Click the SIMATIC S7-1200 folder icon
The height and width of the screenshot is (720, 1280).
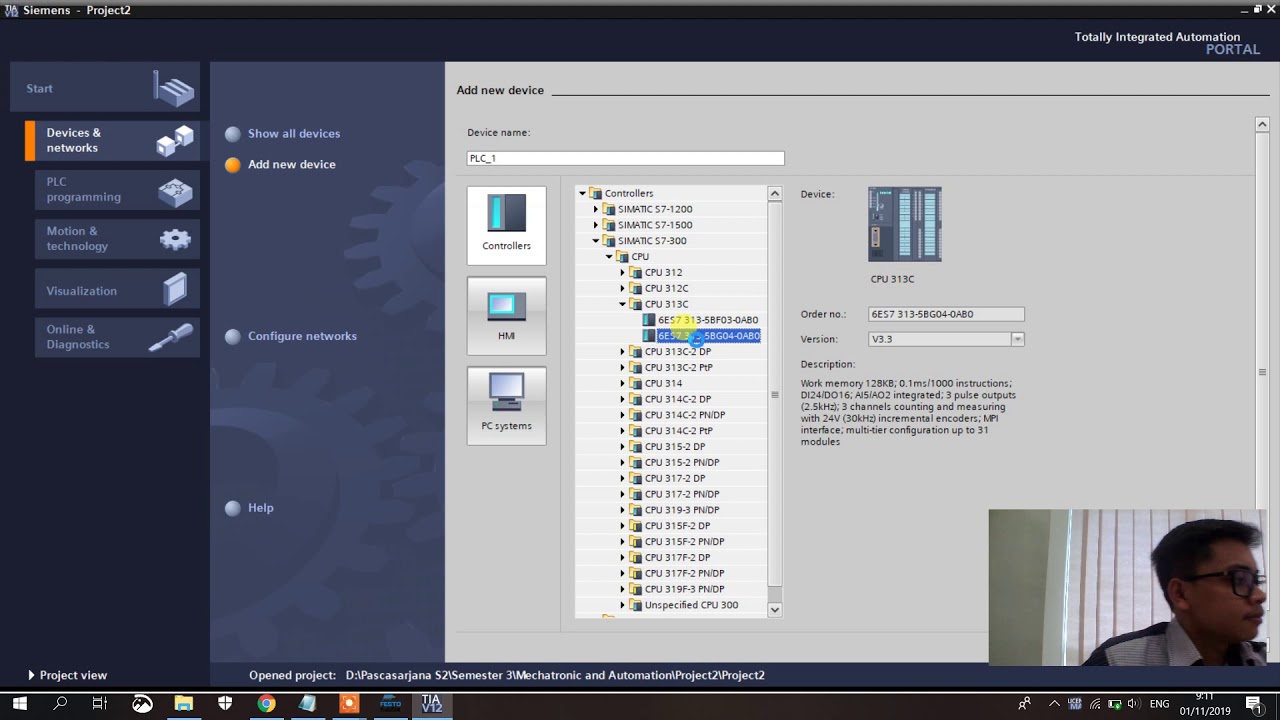608,209
